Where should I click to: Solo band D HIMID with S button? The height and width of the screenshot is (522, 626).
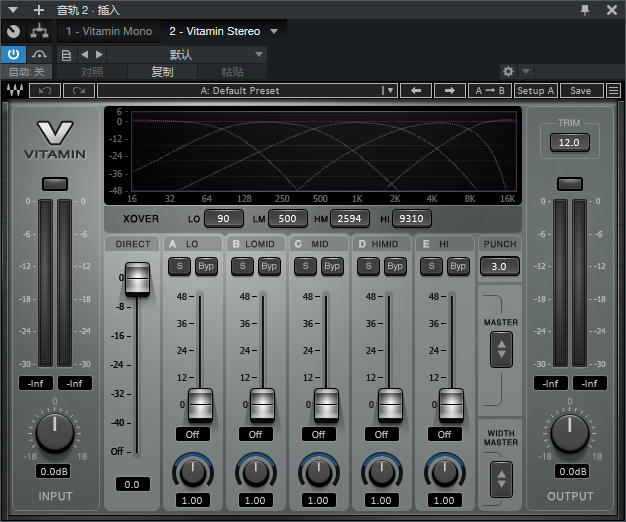coord(368,266)
